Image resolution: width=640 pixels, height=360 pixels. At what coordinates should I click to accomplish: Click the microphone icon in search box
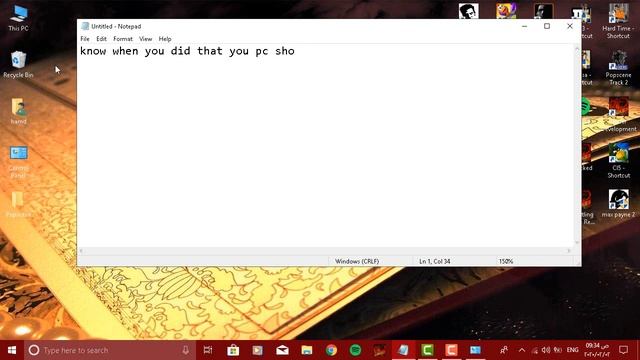pos(185,350)
